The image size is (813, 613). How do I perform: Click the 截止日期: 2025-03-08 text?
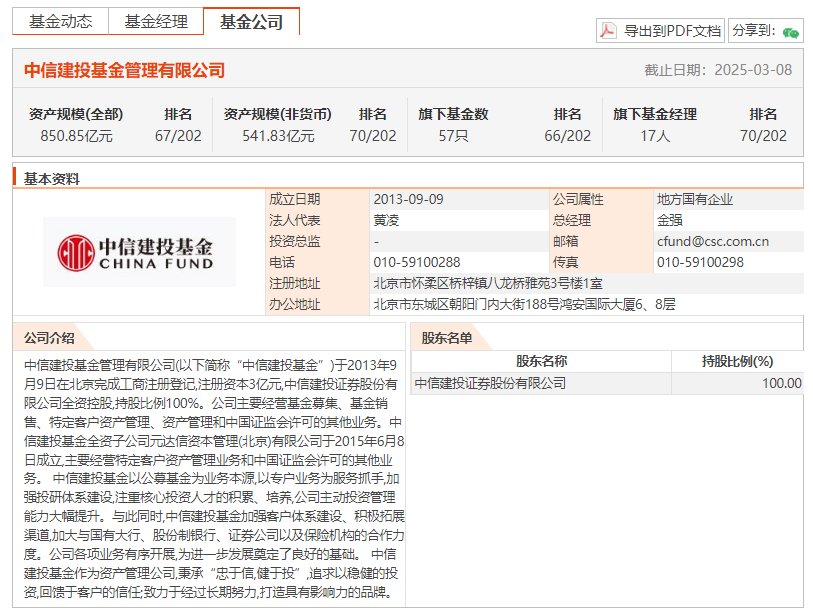point(718,70)
